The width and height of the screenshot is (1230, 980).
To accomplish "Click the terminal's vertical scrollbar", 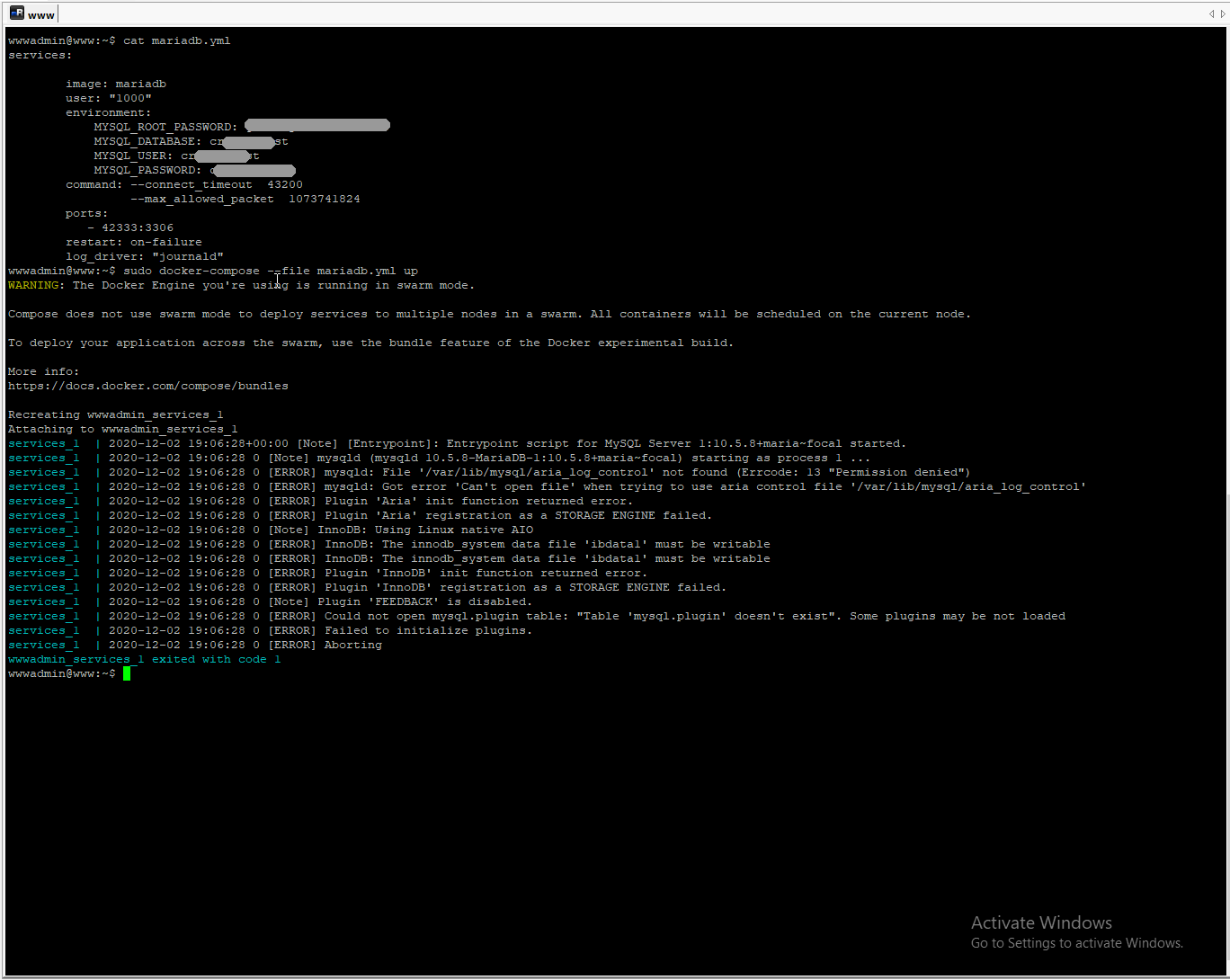I will point(1226,502).
